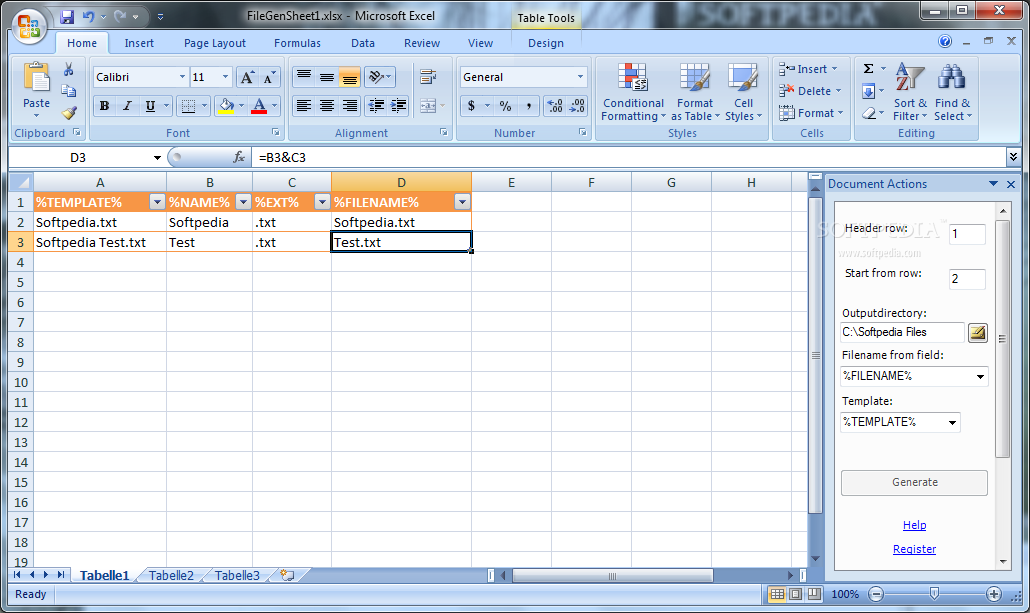Toggle Bottom Align for cell

pos(349,78)
